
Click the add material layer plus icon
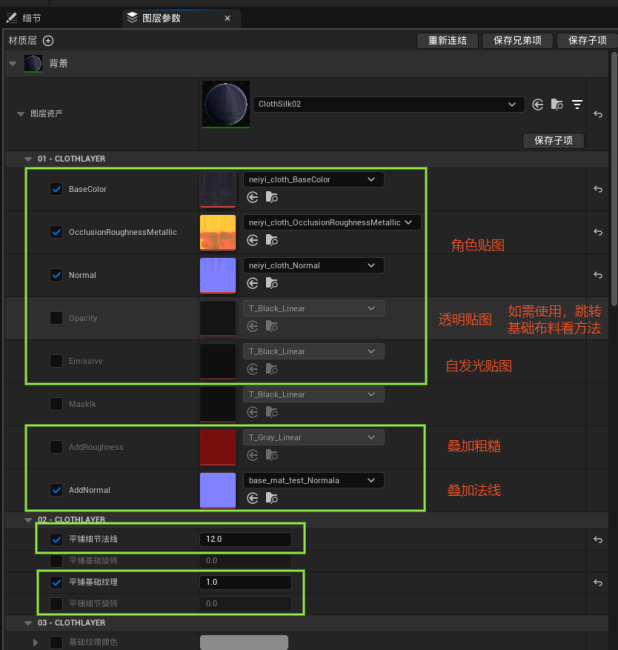click(x=48, y=41)
